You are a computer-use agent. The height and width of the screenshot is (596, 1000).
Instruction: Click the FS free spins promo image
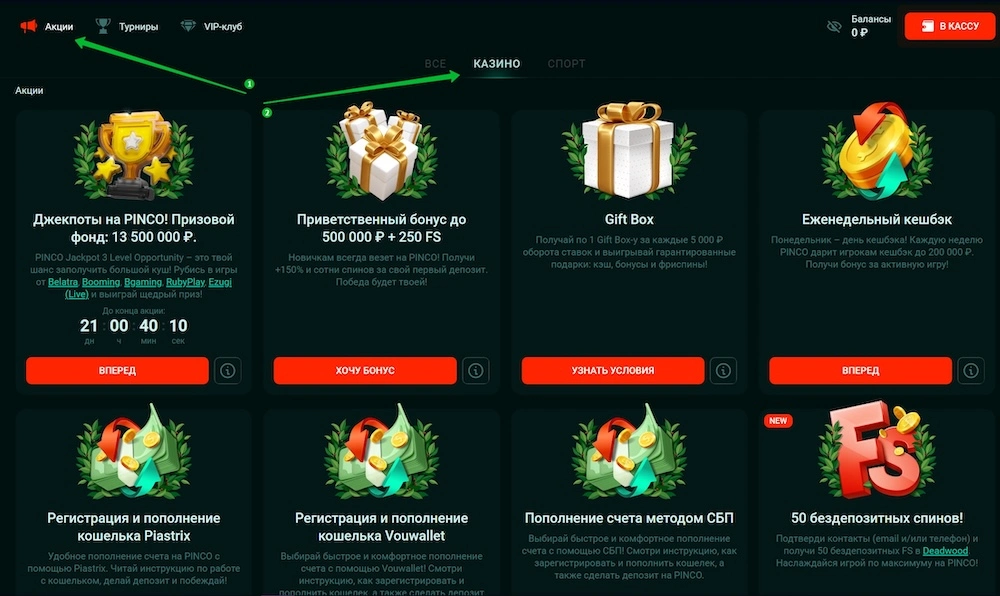(877, 451)
